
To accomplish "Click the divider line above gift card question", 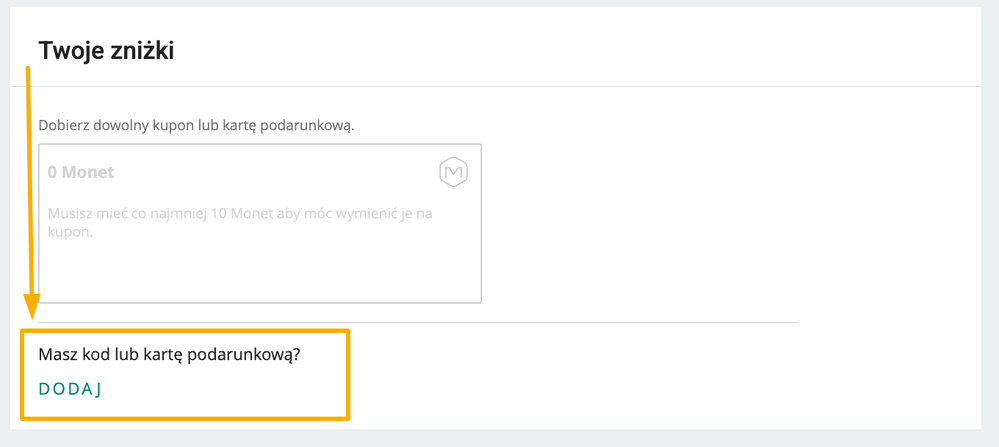I will [418, 322].
